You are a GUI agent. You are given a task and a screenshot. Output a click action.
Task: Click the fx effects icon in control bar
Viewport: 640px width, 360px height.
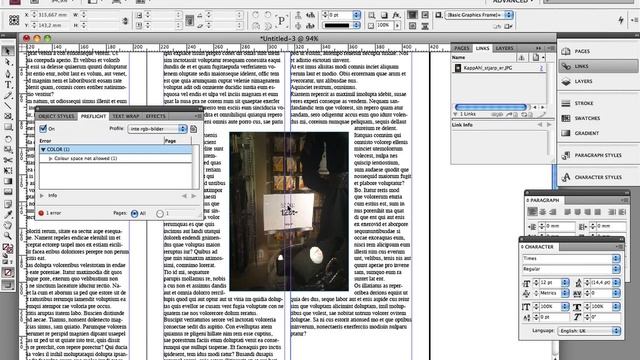396,15
